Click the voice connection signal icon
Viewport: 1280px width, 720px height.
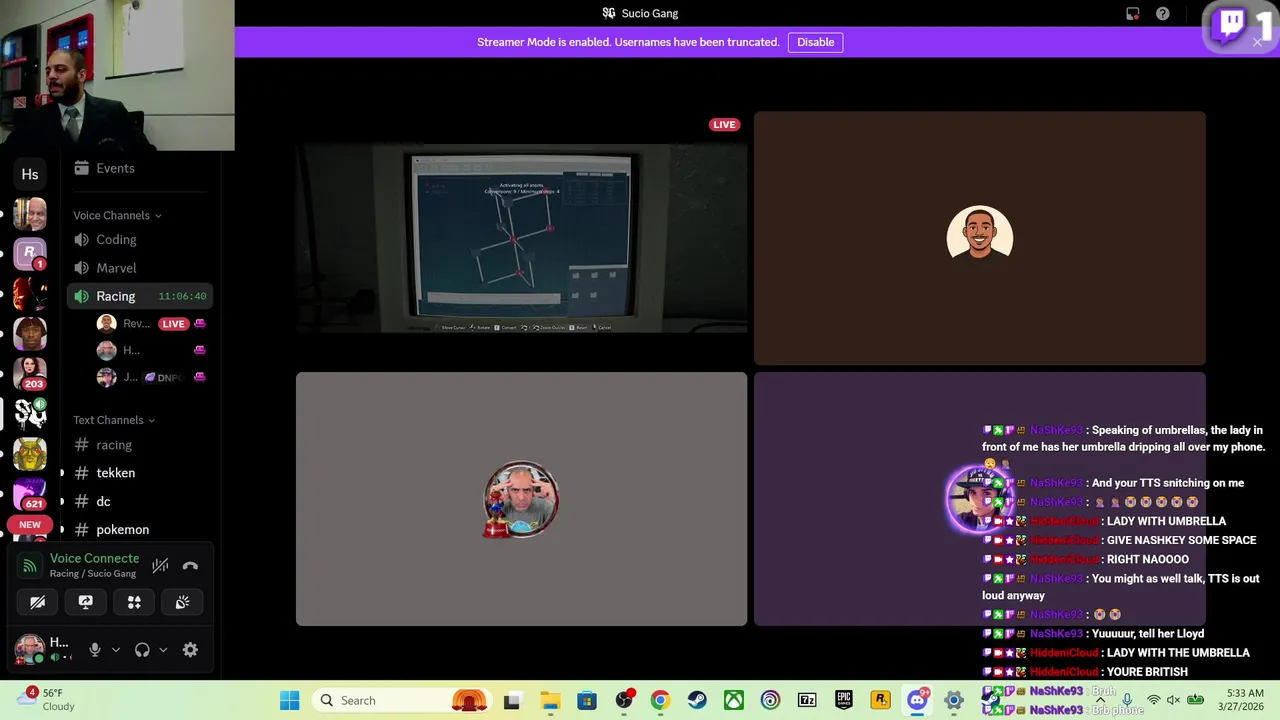point(30,566)
